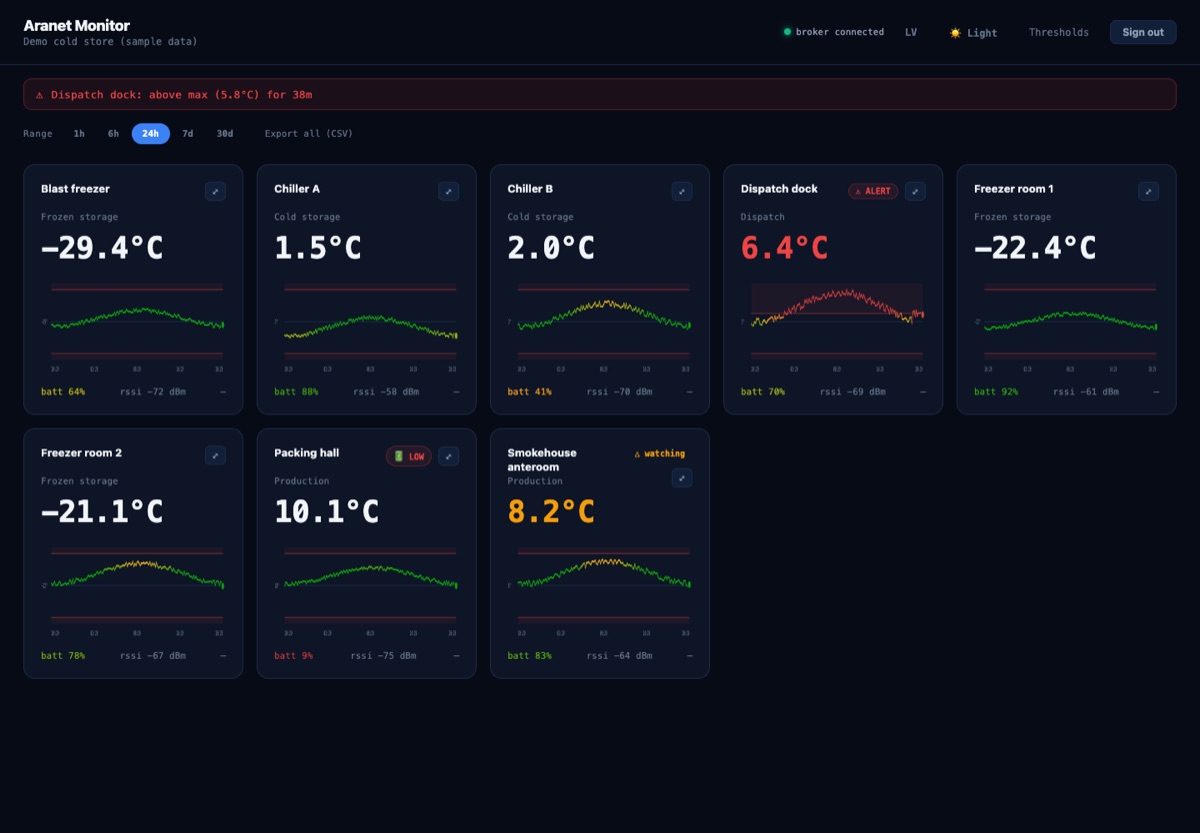1200x833 pixels.
Task: Click the 1.5°C reading
Action: pyautogui.click(x=318, y=248)
